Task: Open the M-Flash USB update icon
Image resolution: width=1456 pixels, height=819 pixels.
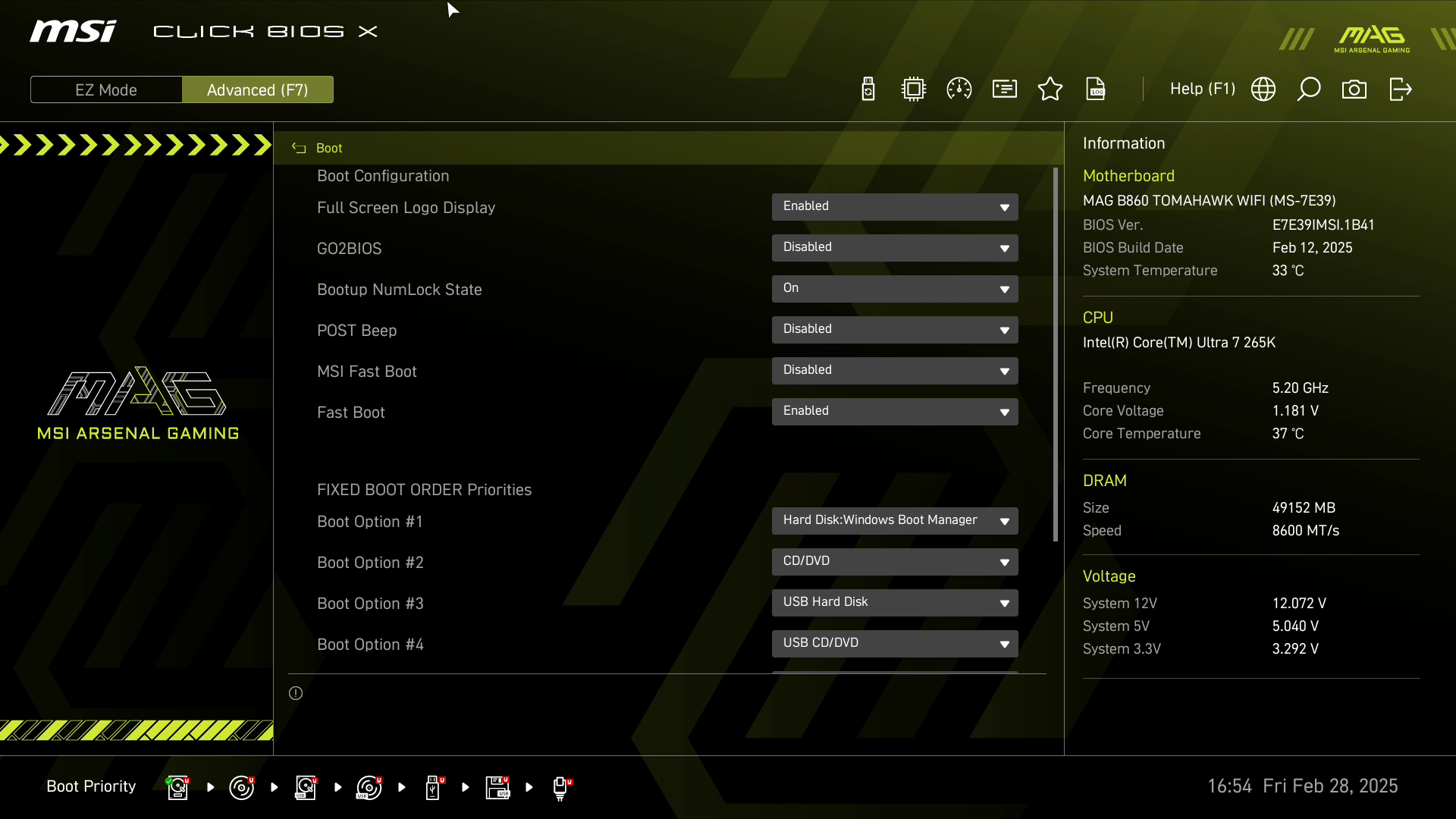Action: (868, 89)
